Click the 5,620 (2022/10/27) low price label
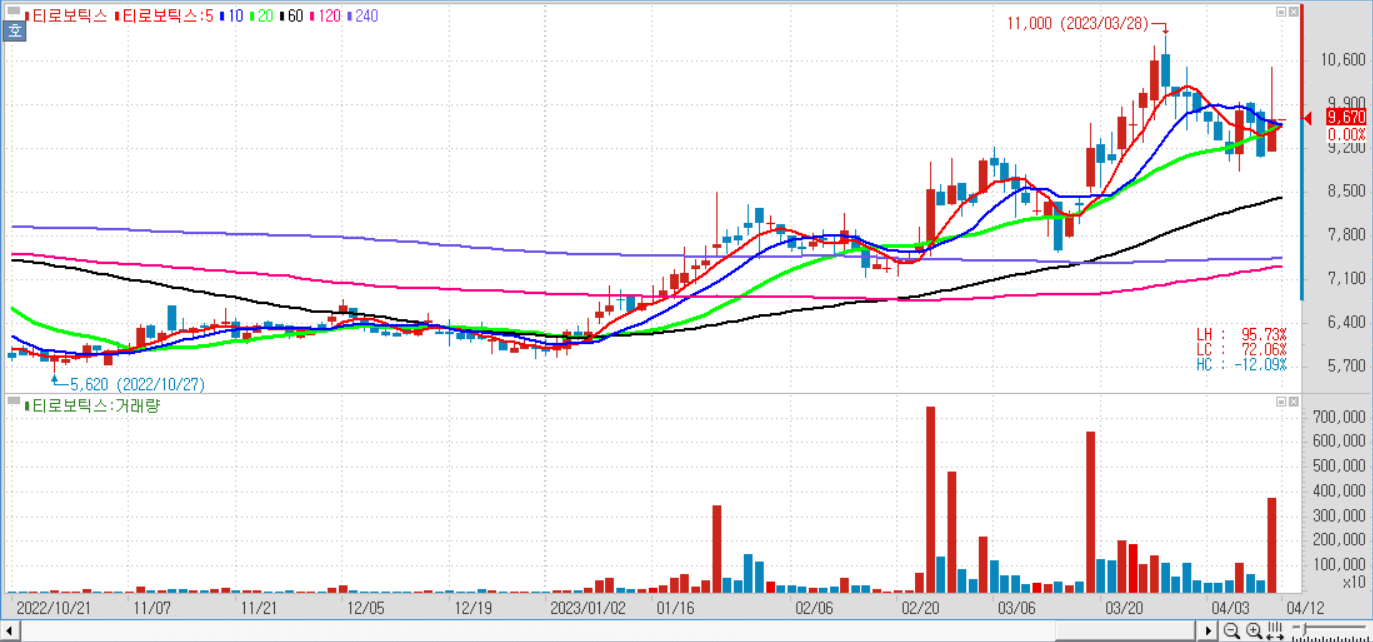This screenshot has width=1373, height=642. click(137, 384)
